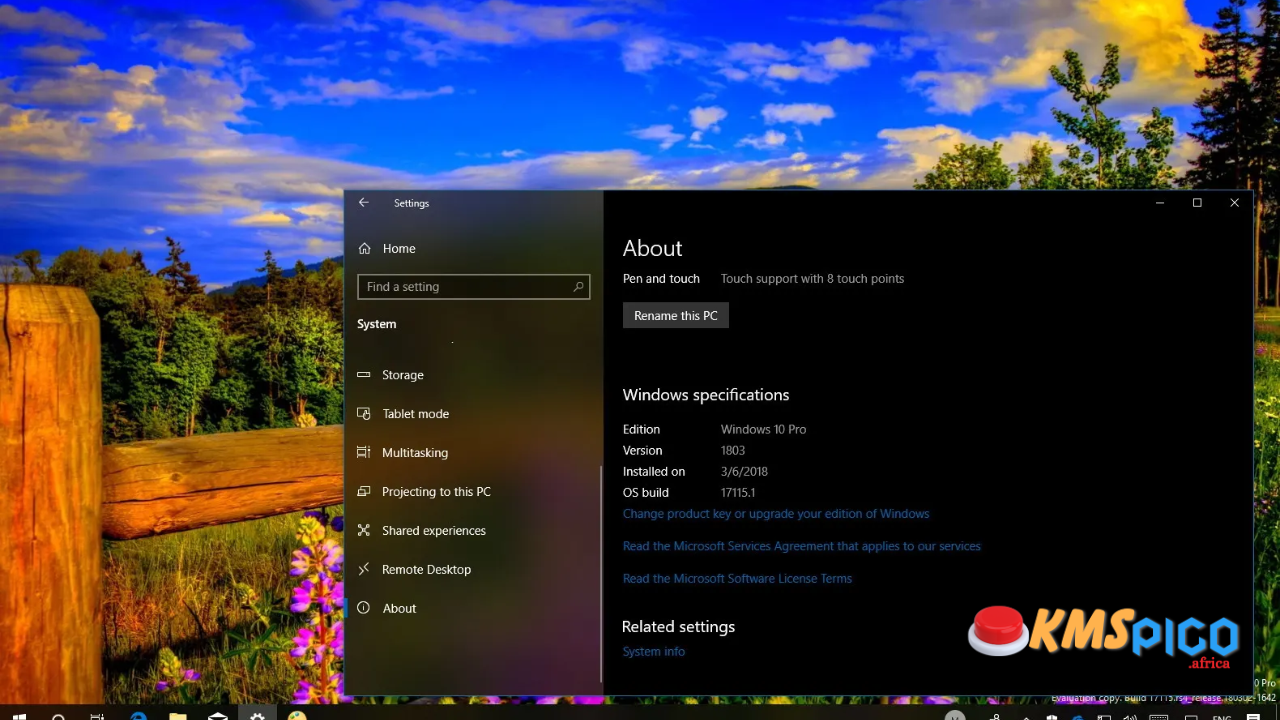Click the Windows 10 Pro edition value
This screenshot has width=1280, height=720.
click(x=763, y=429)
